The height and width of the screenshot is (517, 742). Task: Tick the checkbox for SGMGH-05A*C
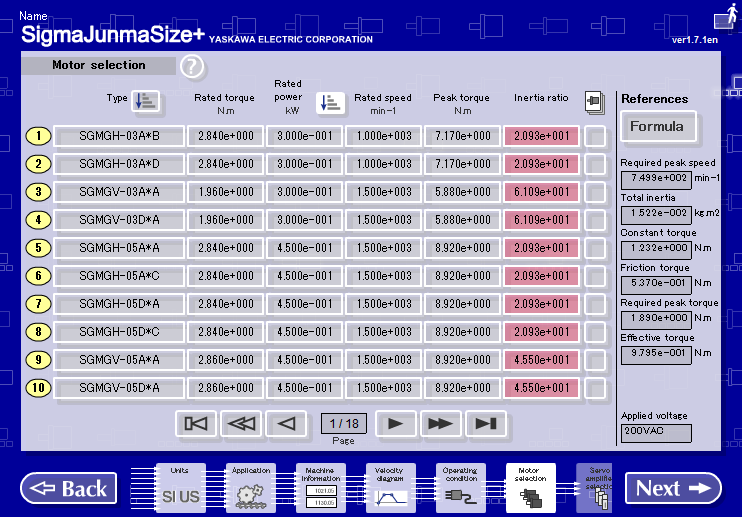click(595, 276)
